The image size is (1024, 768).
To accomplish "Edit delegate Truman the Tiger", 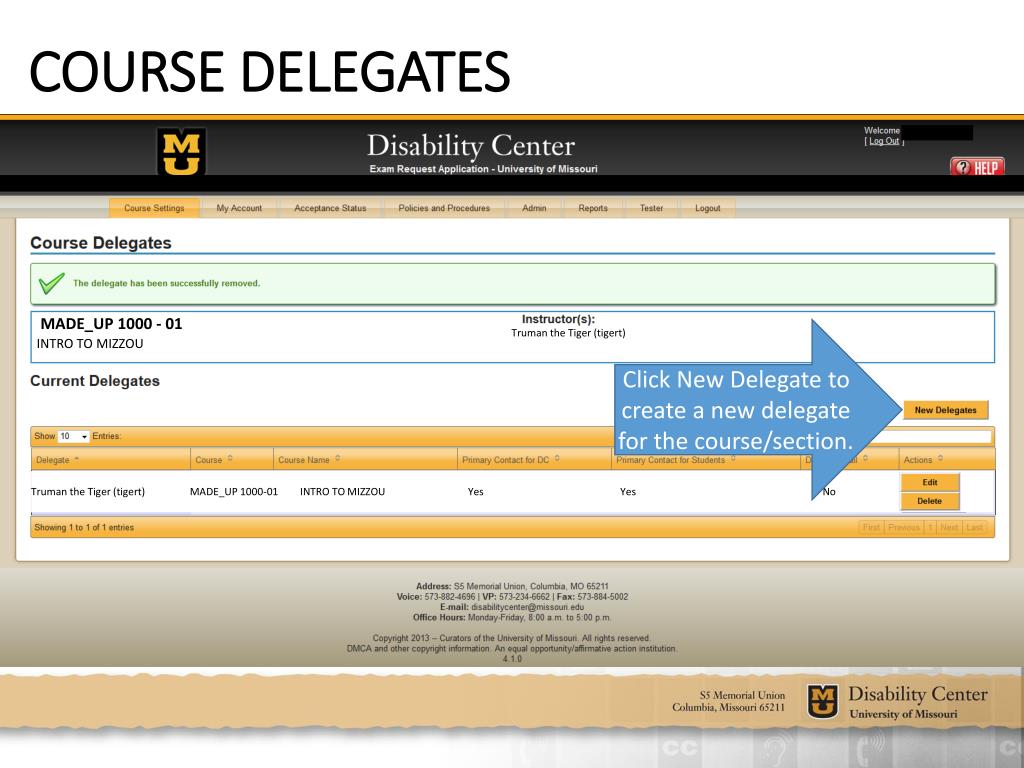I will pyautogui.click(x=930, y=483).
